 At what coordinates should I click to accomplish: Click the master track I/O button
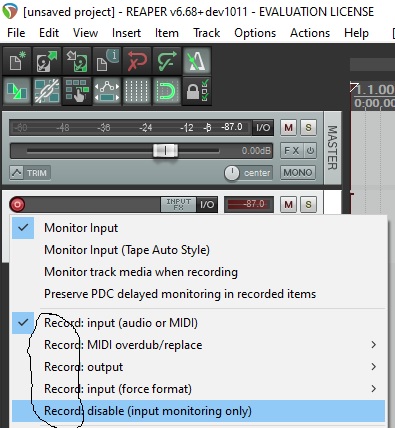click(x=263, y=128)
